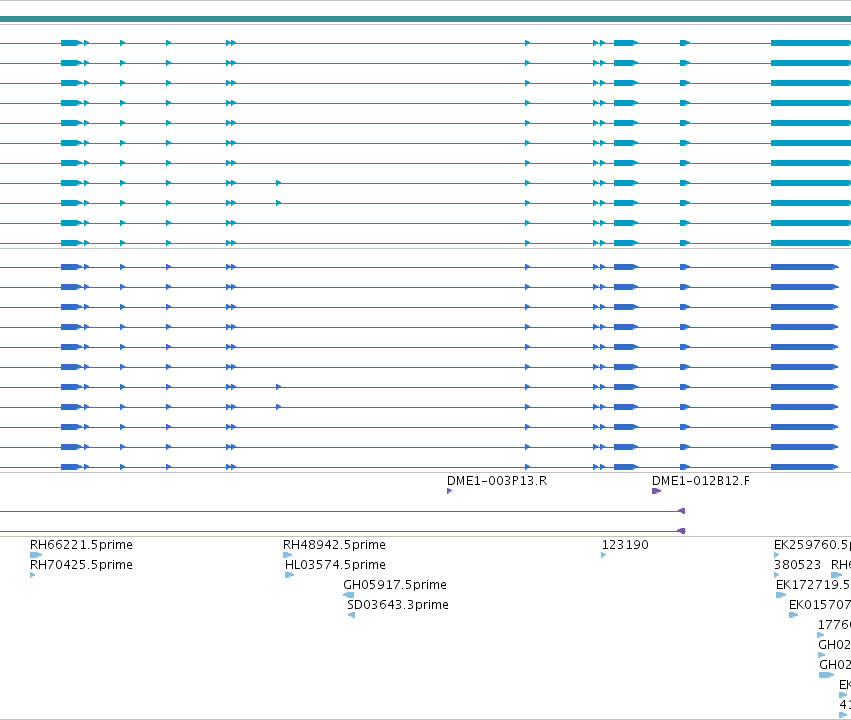The width and height of the screenshot is (851, 720).
Task: Click the arrow glyph beneath EK015707
Action: tap(793, 615)
